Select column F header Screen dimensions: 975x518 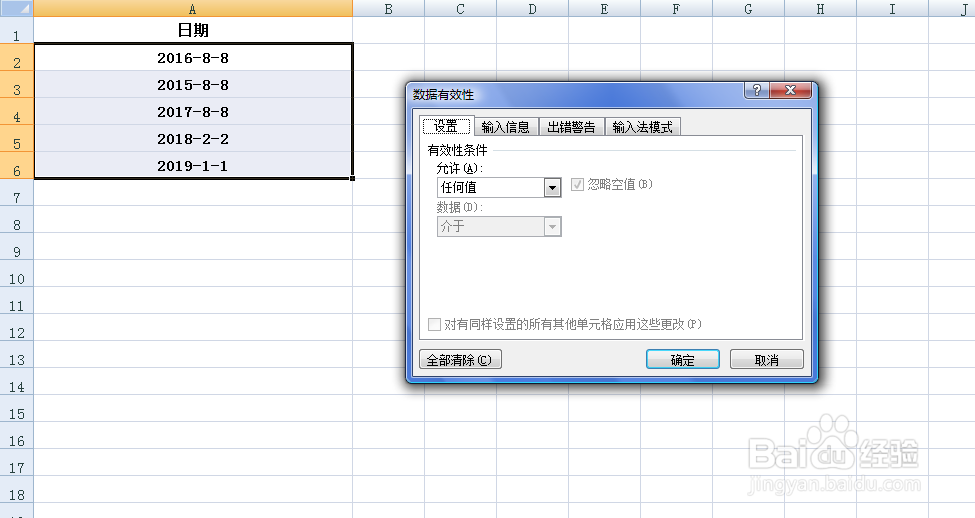pos(677,9)
